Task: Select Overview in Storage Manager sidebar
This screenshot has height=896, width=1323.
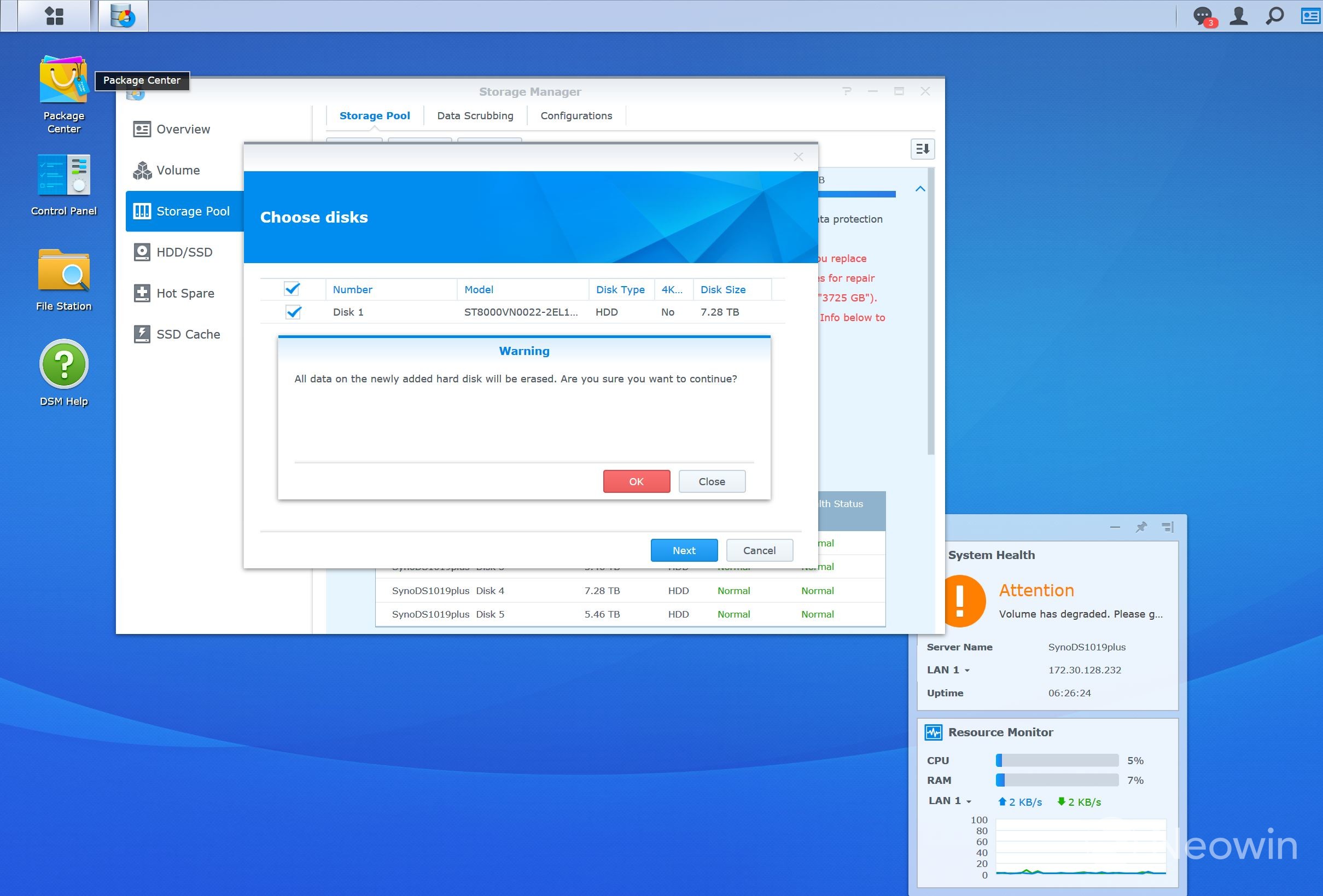Action: (184, 129)
